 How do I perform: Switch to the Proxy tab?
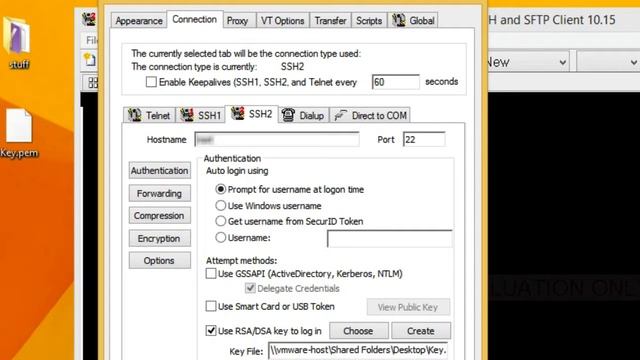(238, 20)
